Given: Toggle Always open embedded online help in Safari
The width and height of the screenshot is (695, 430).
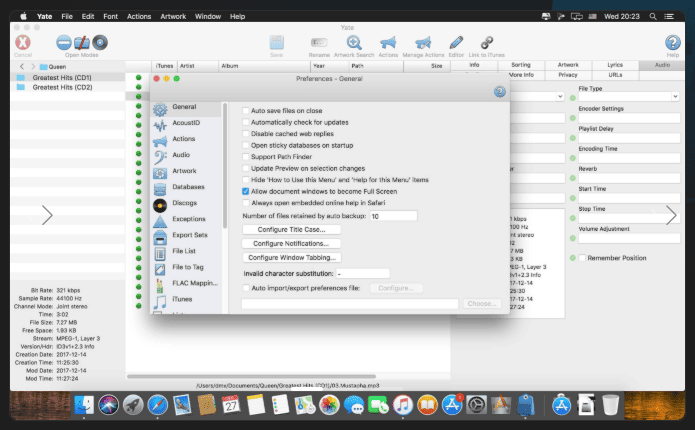Looking at the screenshot, I should click(x=246, y=203).
